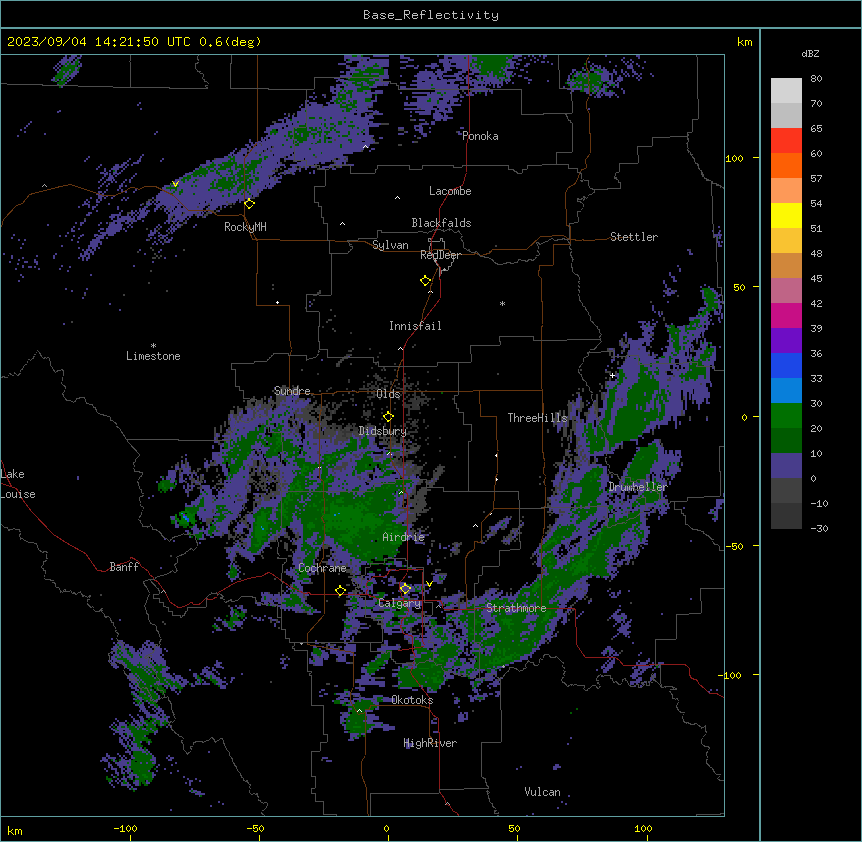Click the Didsbury town label
The width and height of the screenshot is (862, 842).
pyautogui.click(x=383, y=431)
